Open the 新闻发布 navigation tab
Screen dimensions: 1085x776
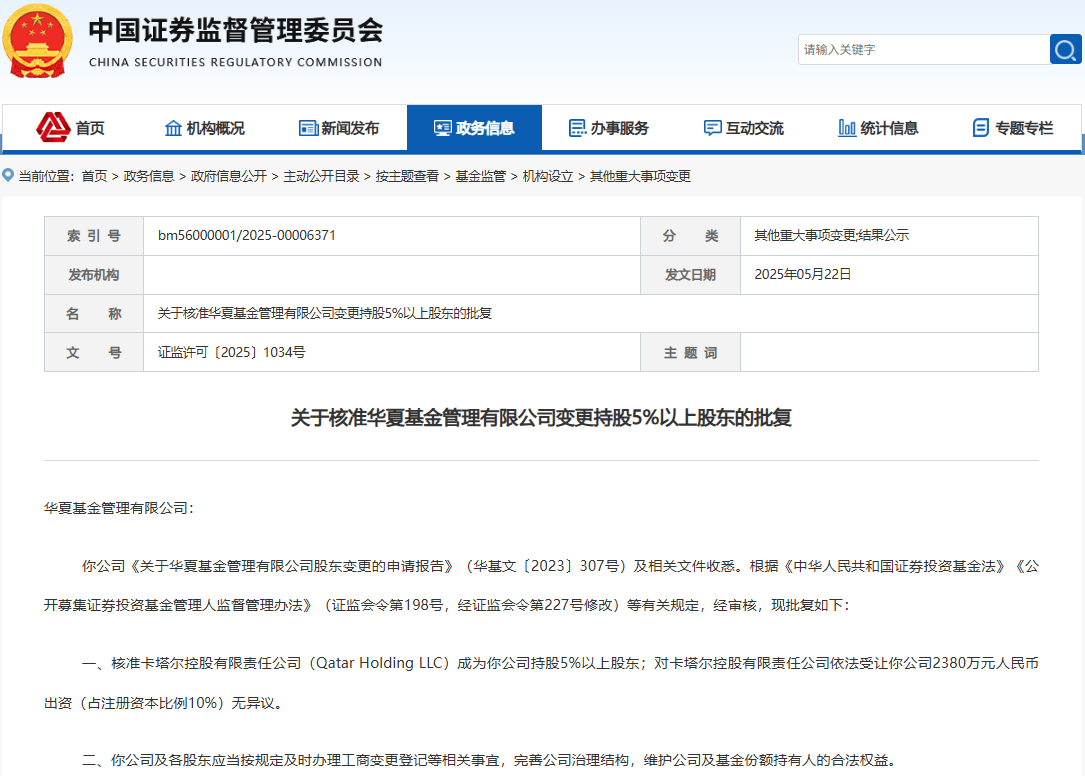(339, 128)
